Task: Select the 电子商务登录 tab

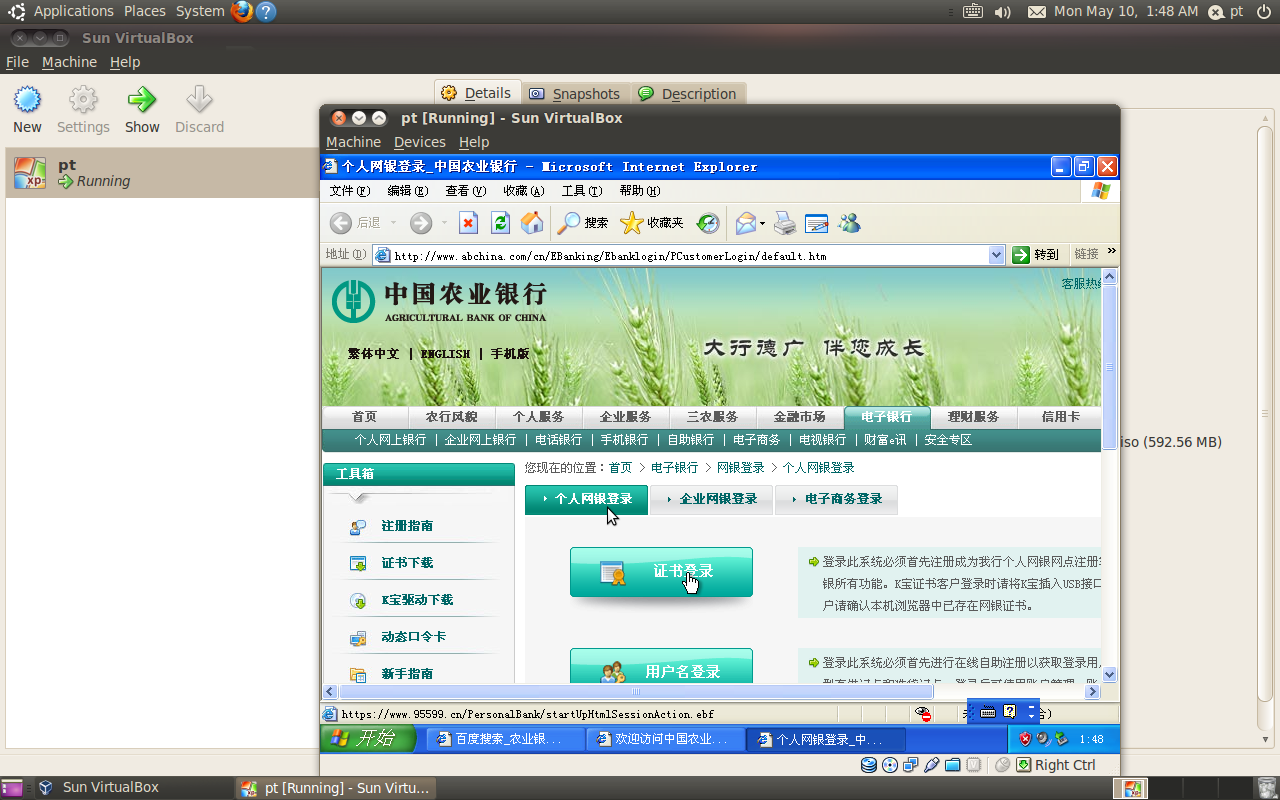Action: click(x=836, y=499)
